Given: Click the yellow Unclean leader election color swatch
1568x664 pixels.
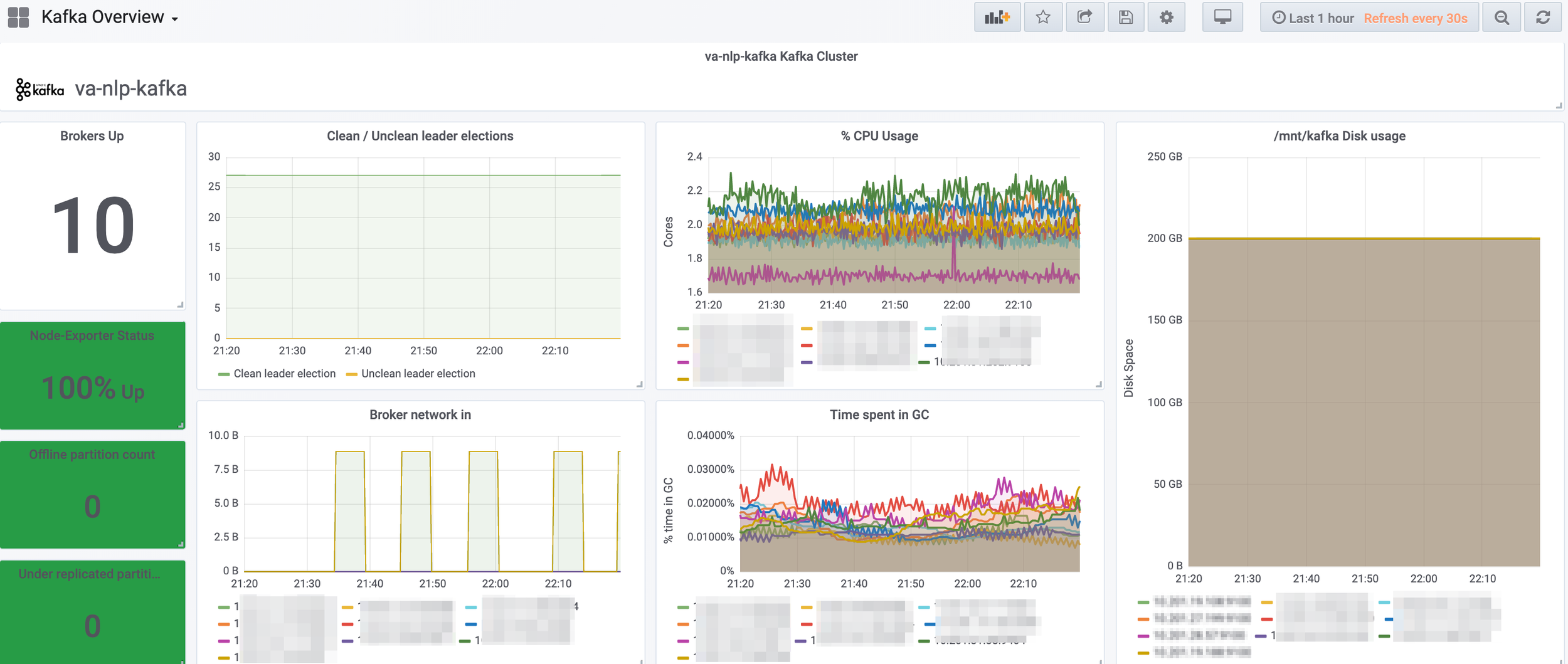Looking at the screenshot, I should (351, 374).
